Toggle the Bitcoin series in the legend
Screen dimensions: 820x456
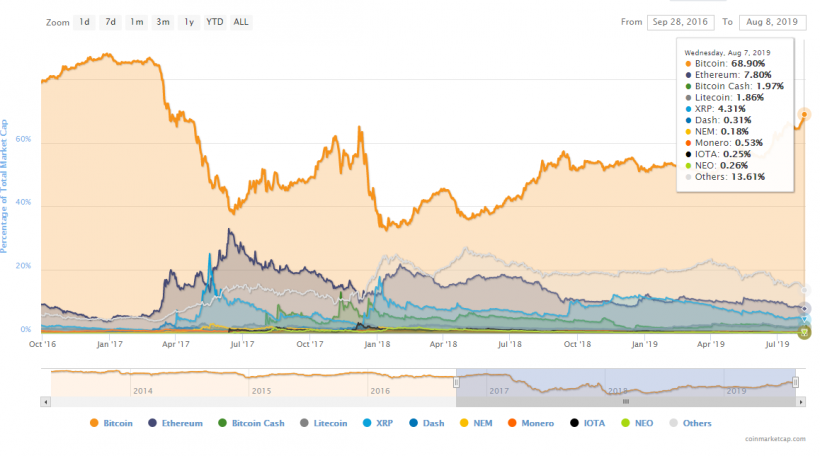click(111, 423)
